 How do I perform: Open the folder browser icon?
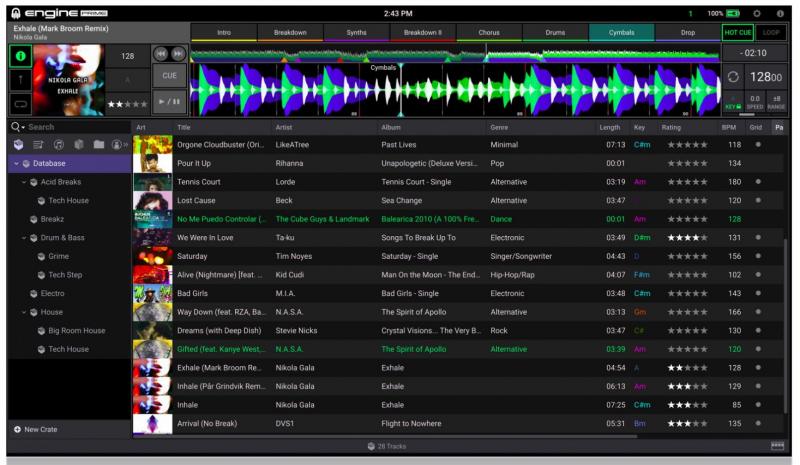(99, 145)
